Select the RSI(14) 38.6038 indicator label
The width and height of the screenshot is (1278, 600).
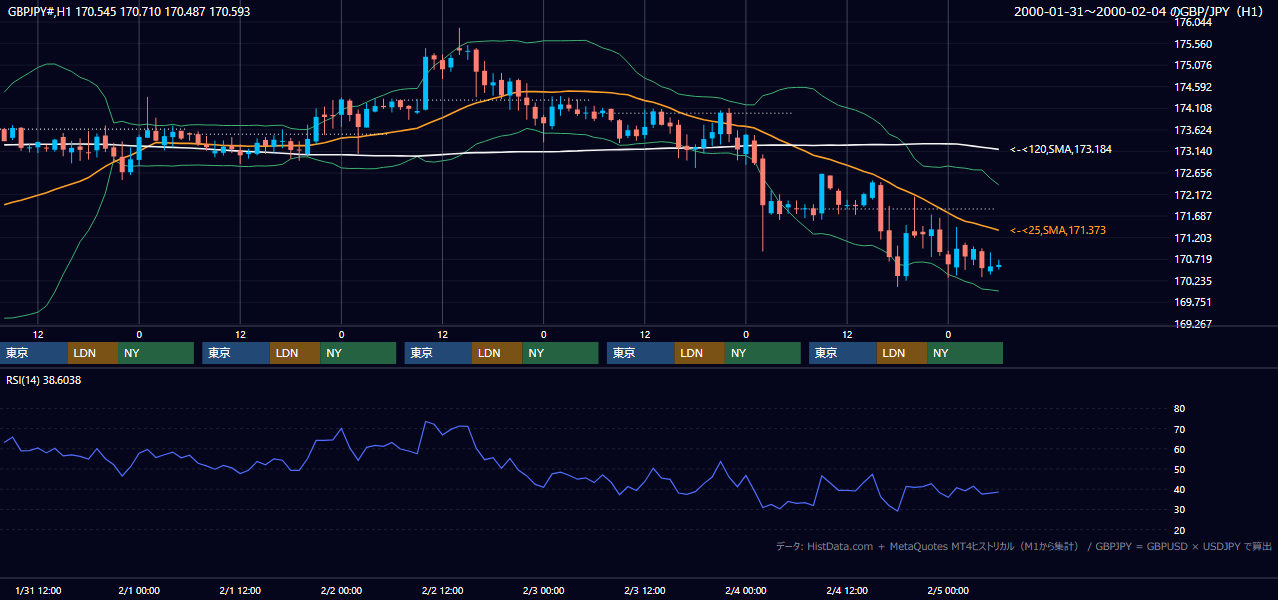click(x=44, y=380)
